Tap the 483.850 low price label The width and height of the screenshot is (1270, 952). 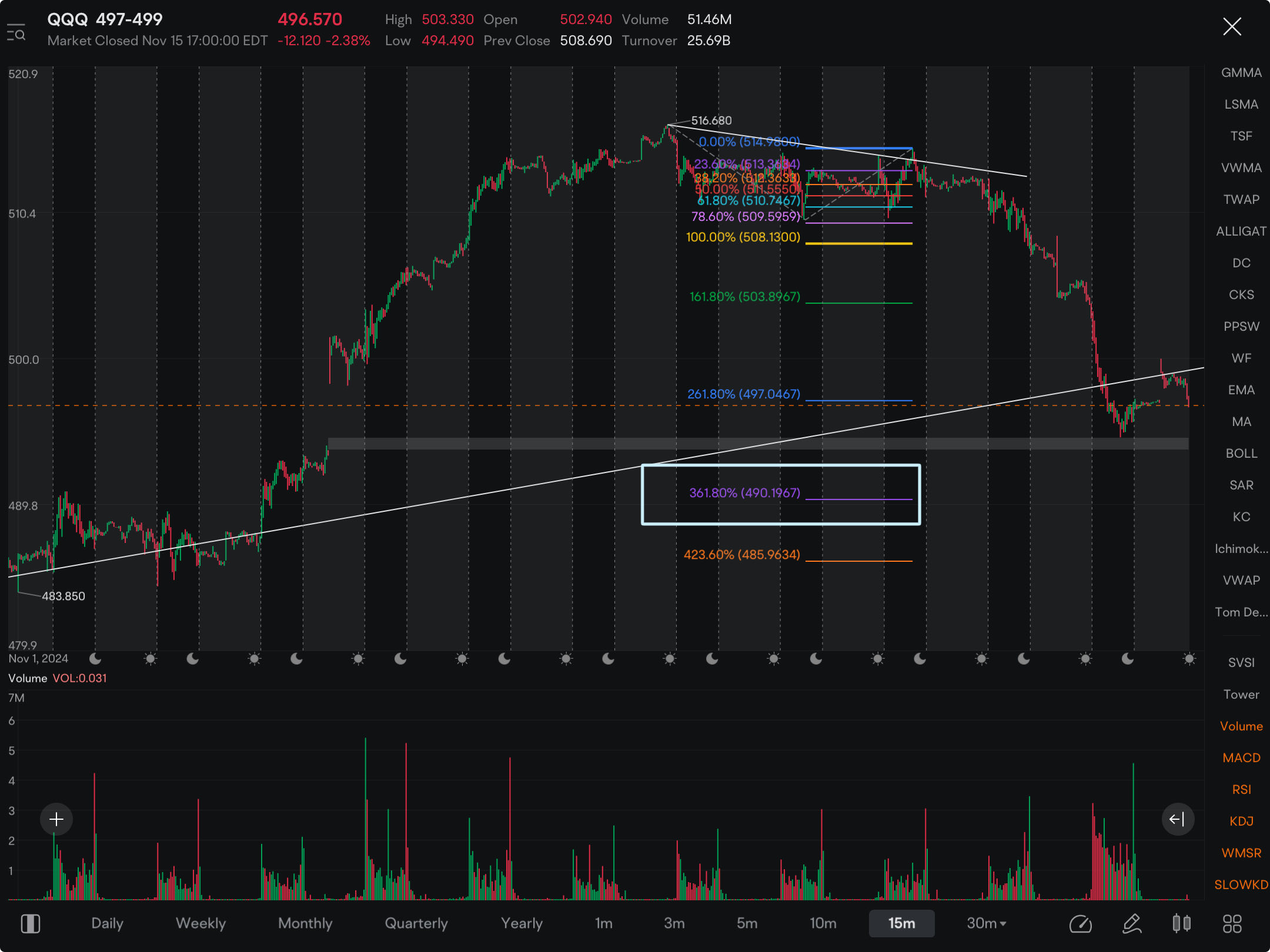coord(63,596)
